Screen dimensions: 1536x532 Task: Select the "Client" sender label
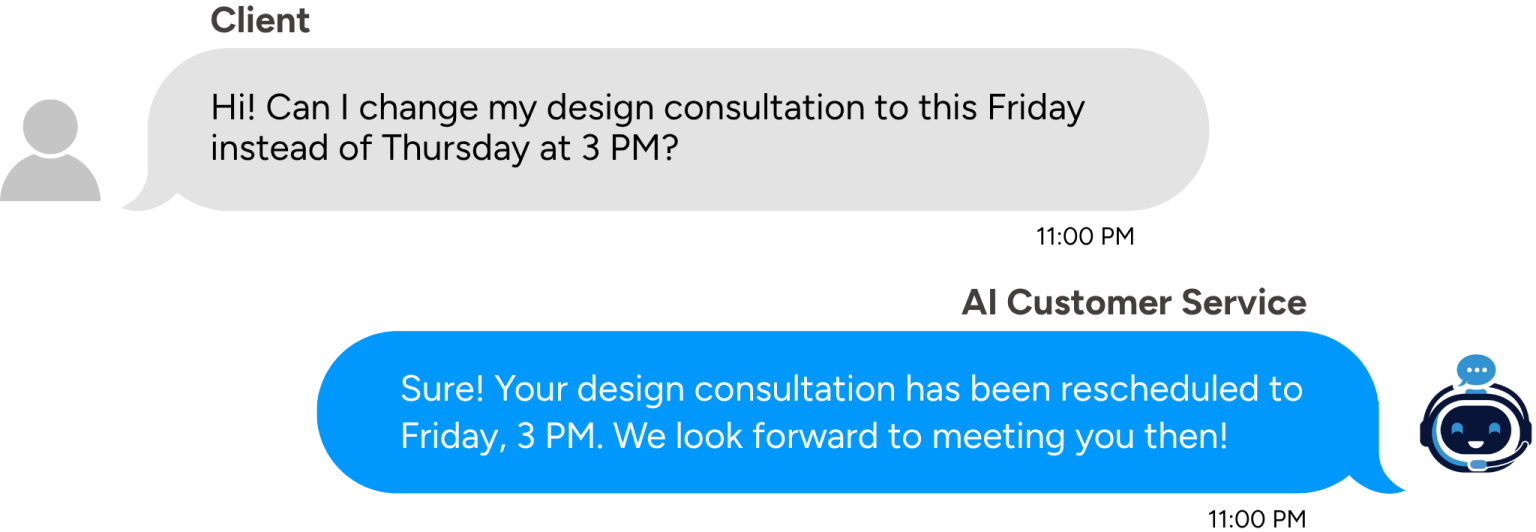(260, 21)
